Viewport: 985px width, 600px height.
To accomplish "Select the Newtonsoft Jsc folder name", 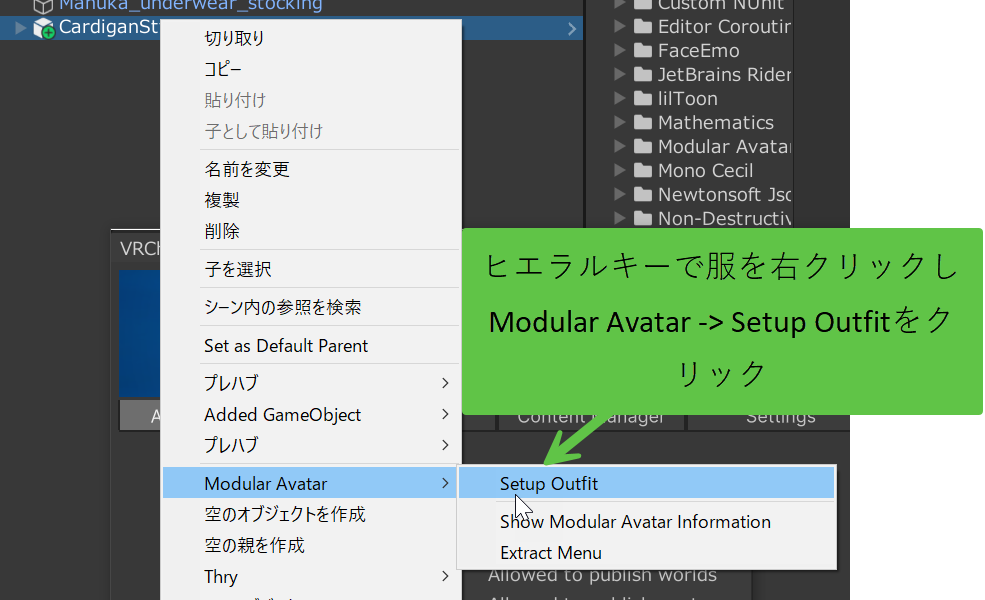I will point(724,194).
